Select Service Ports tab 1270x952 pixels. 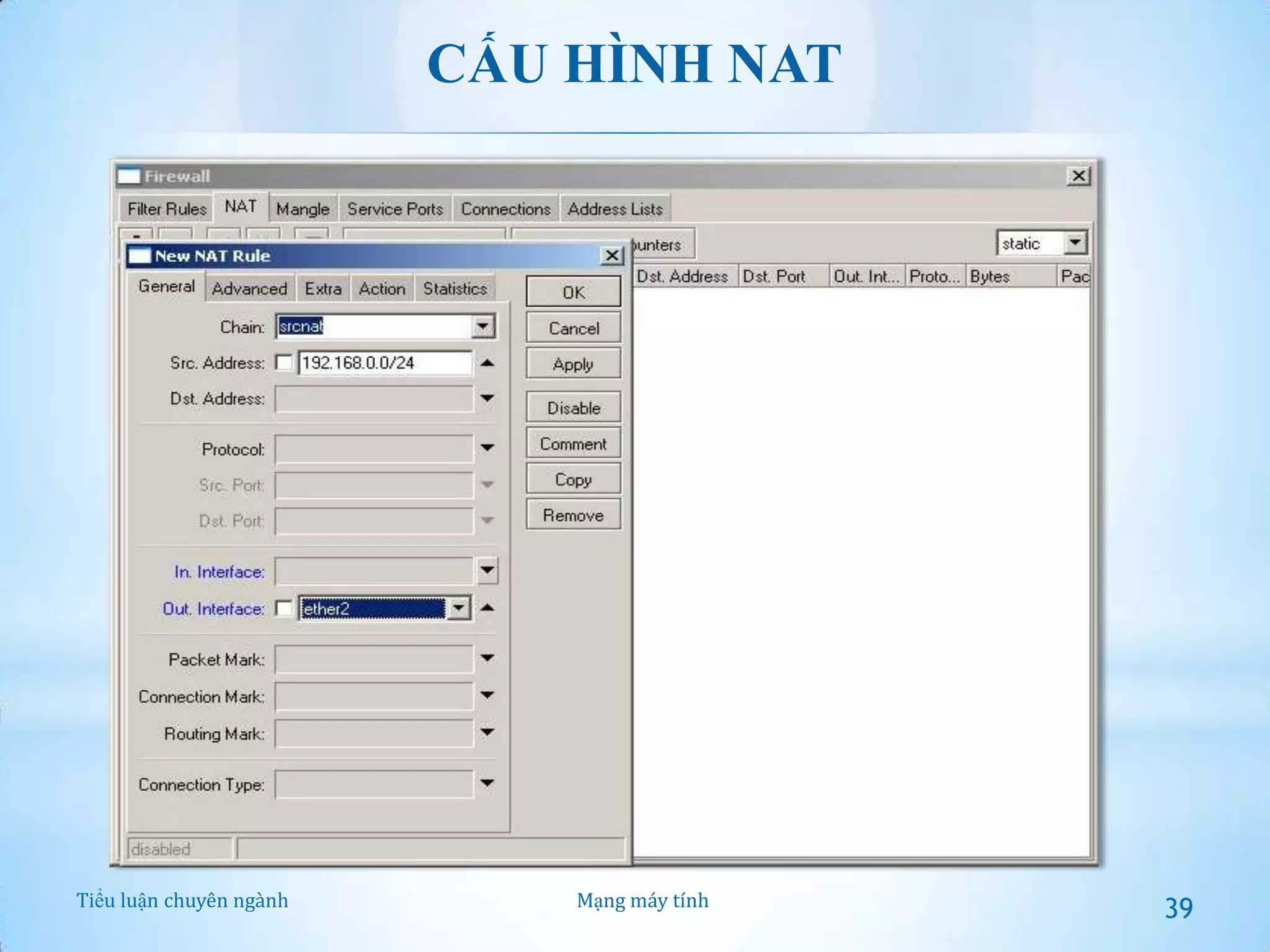coord(395,209)
